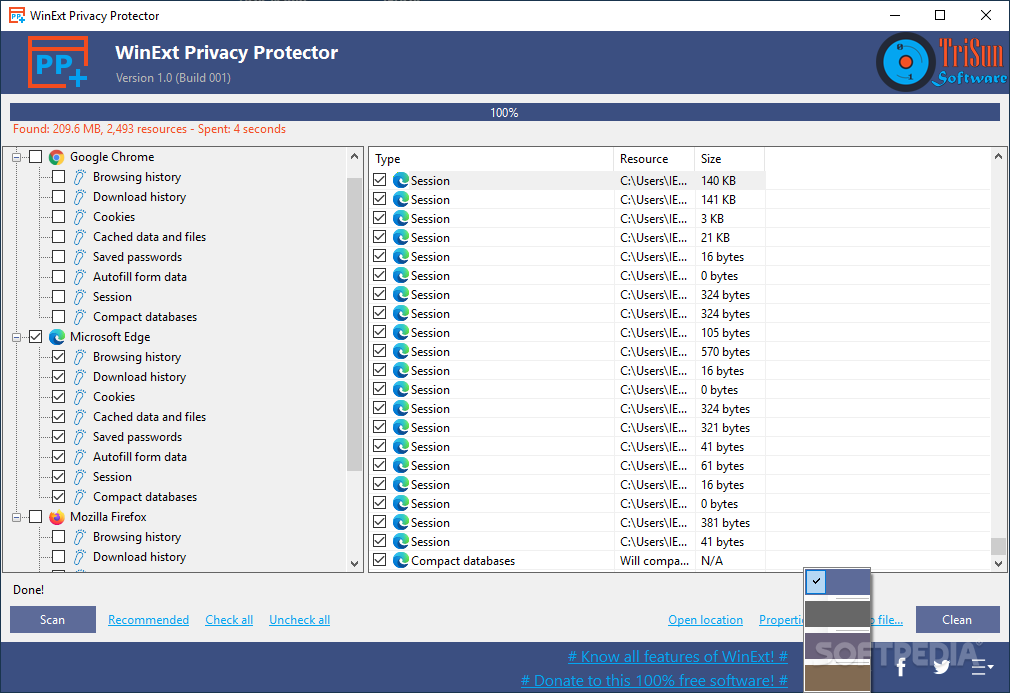Uncheck the 141 KB Session result checkbox
This screenshot has height=693, width=1010.
380,199
